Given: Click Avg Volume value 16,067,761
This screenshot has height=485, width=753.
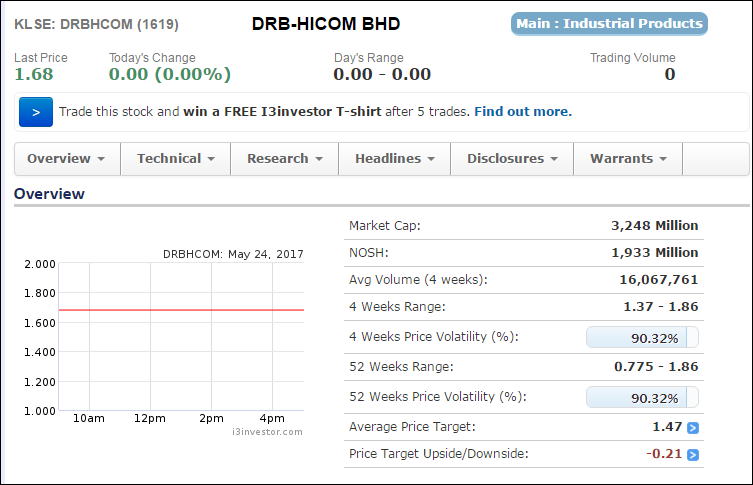Looking at the screenshot, I should pos(658,279).
